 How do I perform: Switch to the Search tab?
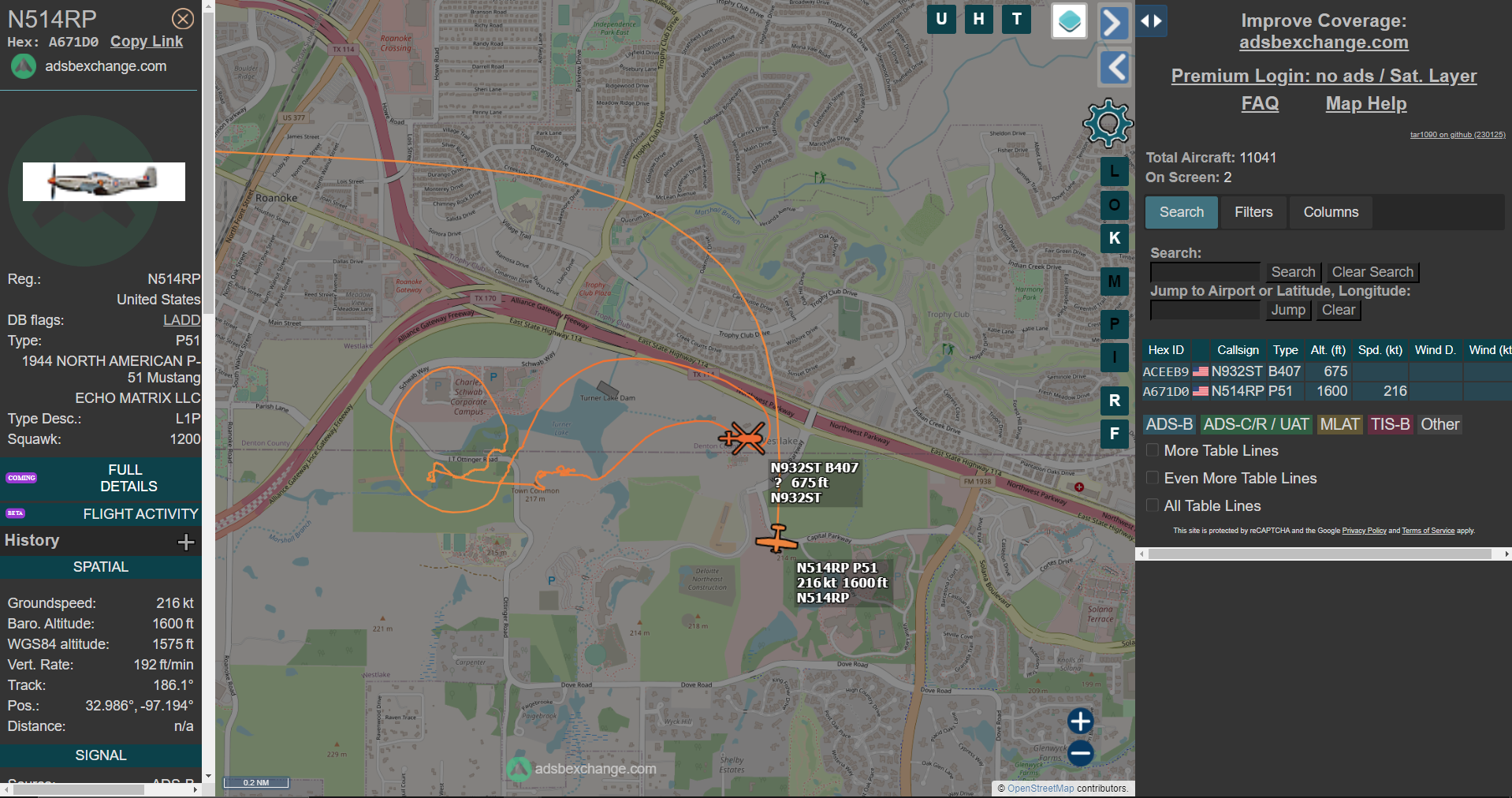pyautogui.click(x=1181, y=212)
